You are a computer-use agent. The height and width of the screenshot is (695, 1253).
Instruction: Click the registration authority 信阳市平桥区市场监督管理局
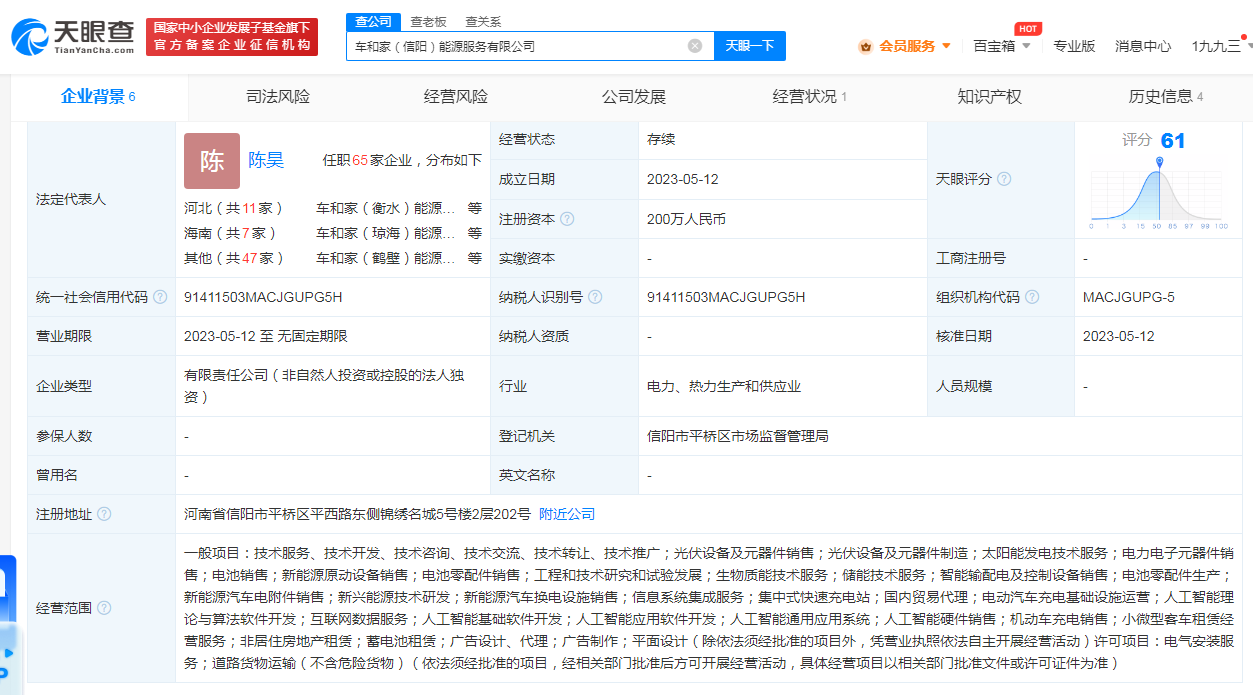point(738,436)
